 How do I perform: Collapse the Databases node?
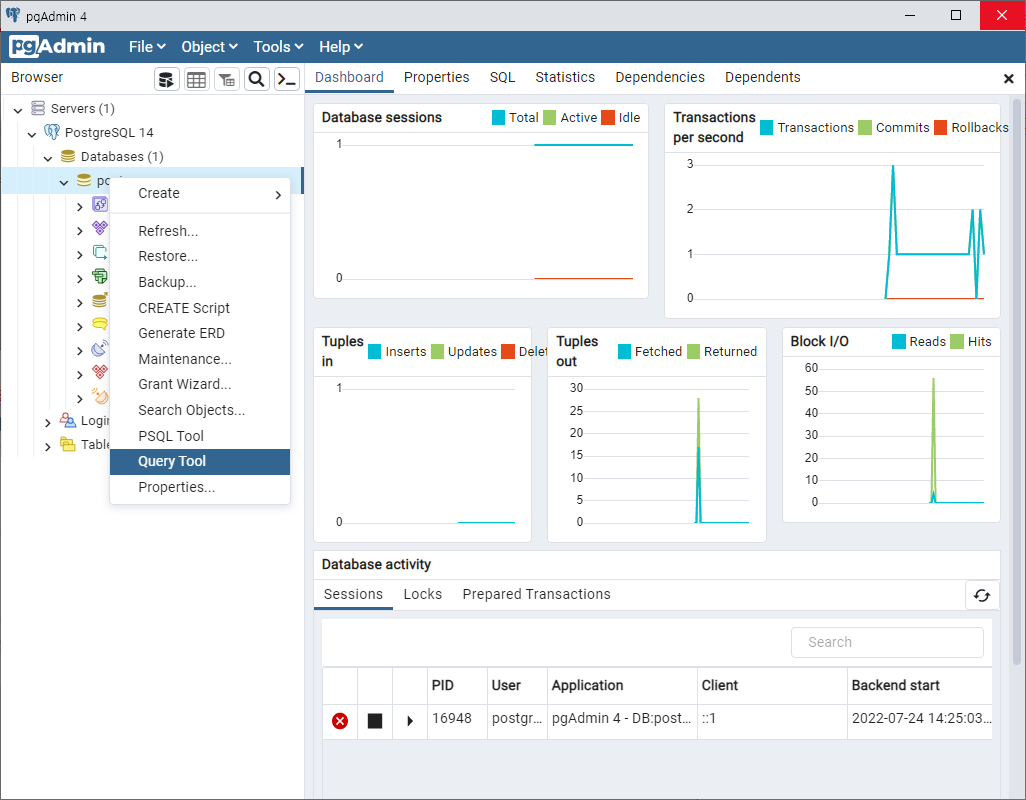[x=48, y=158]
